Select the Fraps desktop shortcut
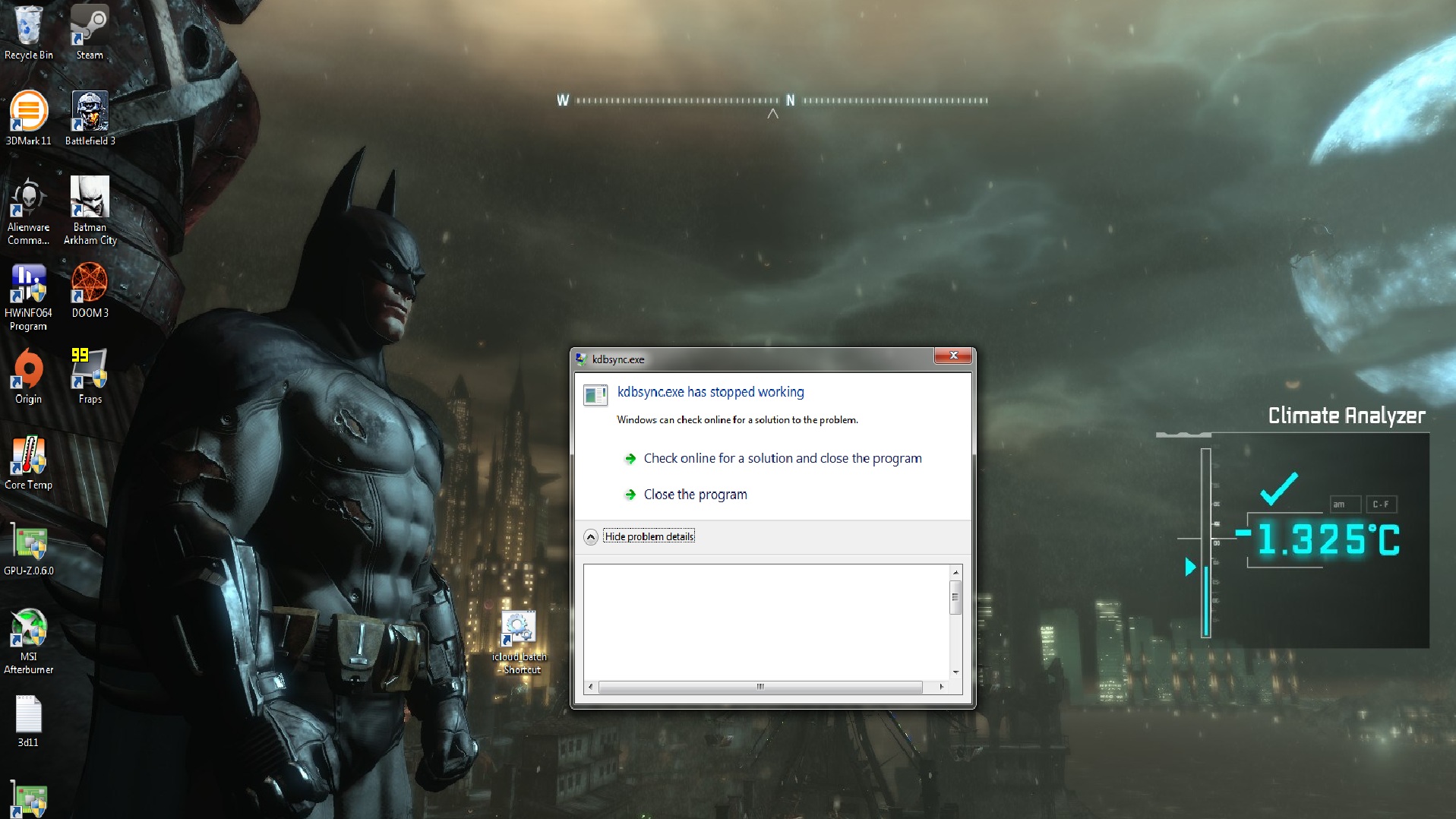 coord(90,376)
